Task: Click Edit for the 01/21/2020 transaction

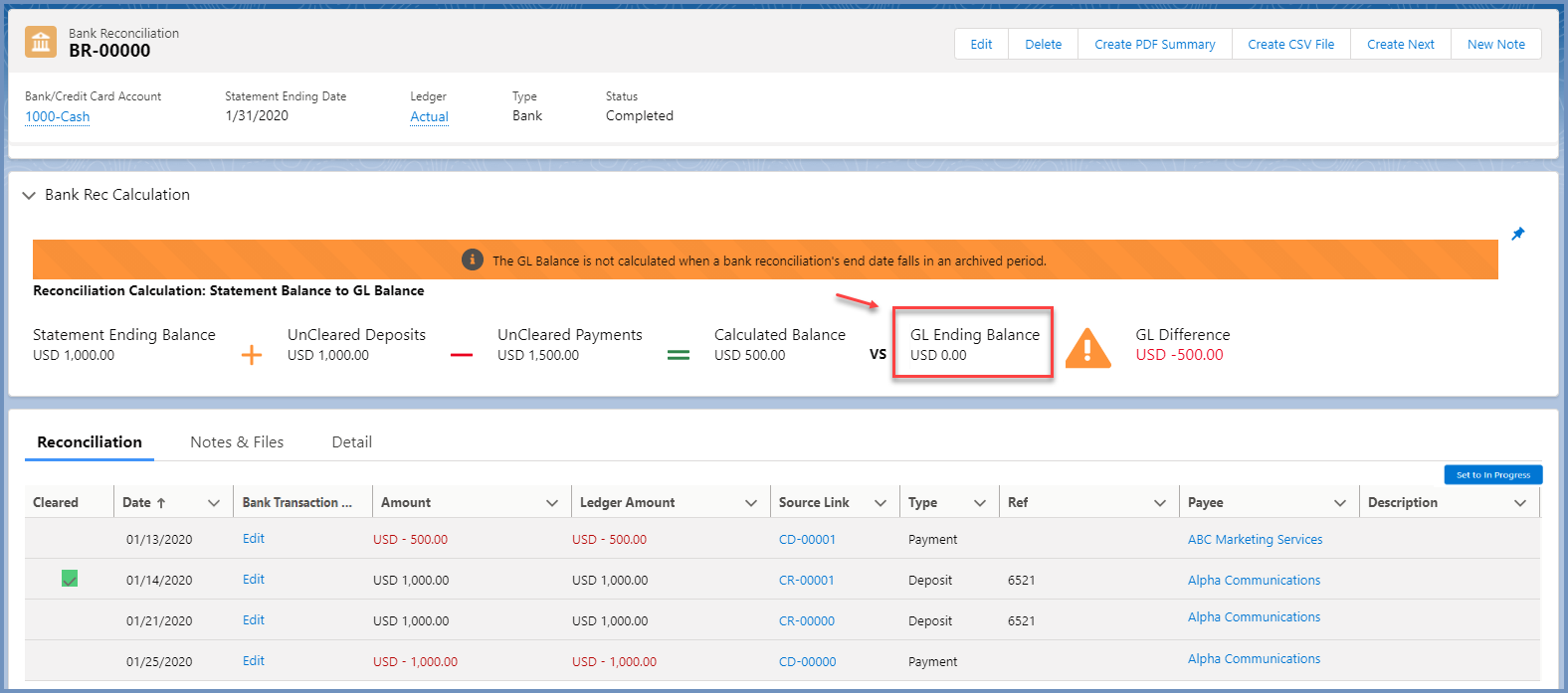Action: tap(254, 620)
